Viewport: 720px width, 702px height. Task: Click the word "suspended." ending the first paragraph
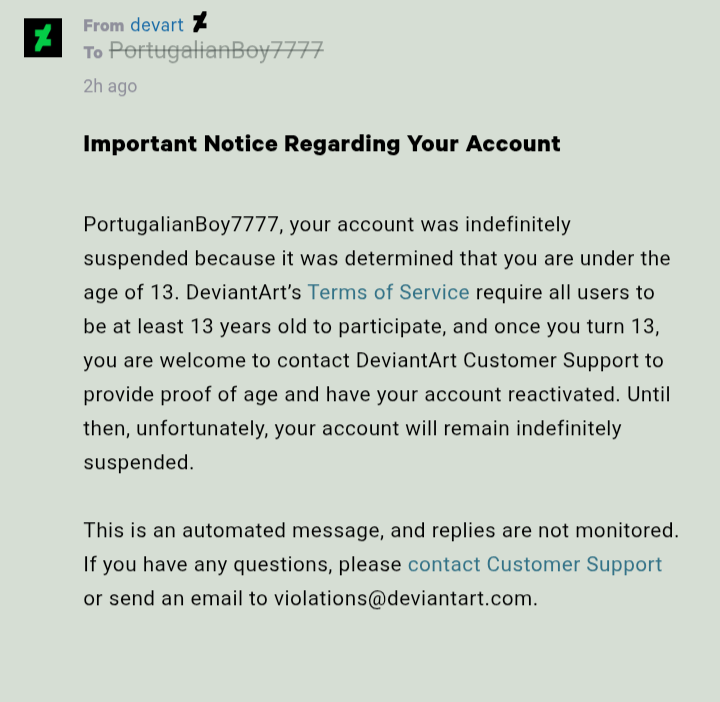click(x=139, y=463)
